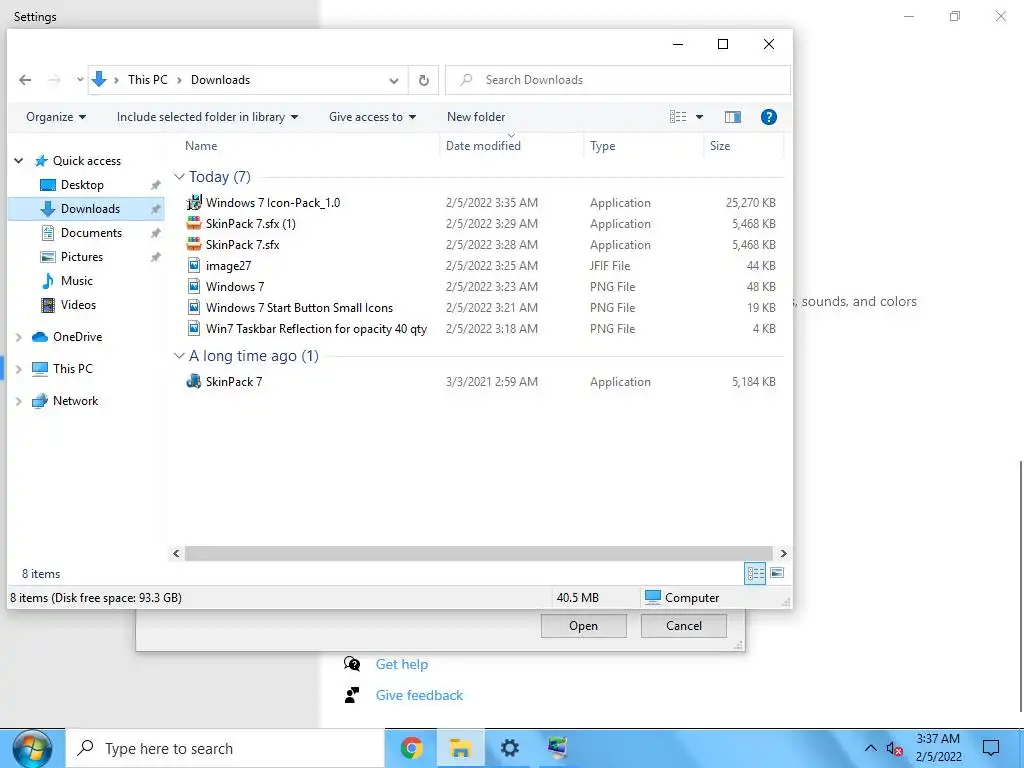Sort by the Size column header
The image size is (1024, 768).
[720, 146]
